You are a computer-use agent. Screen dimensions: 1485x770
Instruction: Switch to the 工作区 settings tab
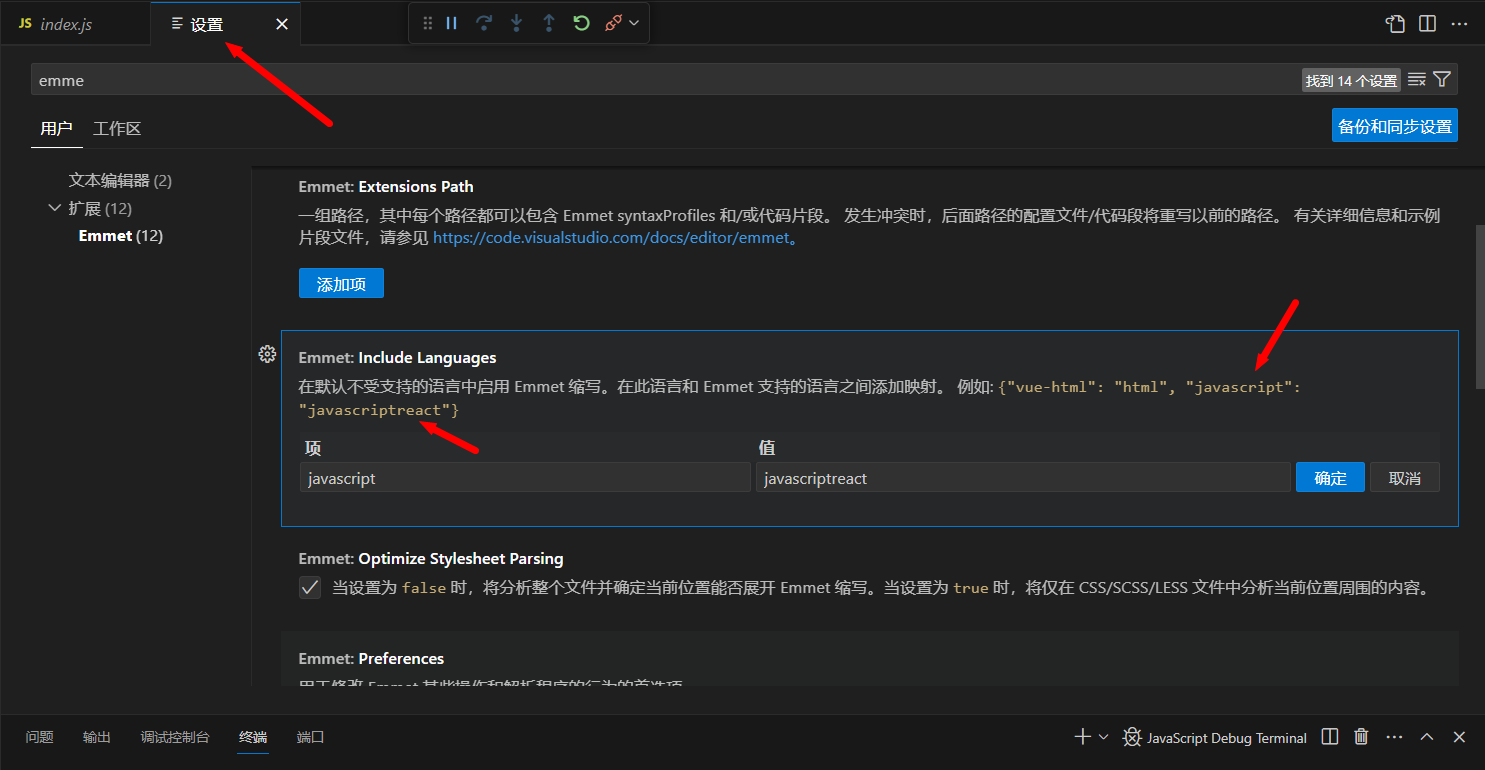[x=117, y=128]
